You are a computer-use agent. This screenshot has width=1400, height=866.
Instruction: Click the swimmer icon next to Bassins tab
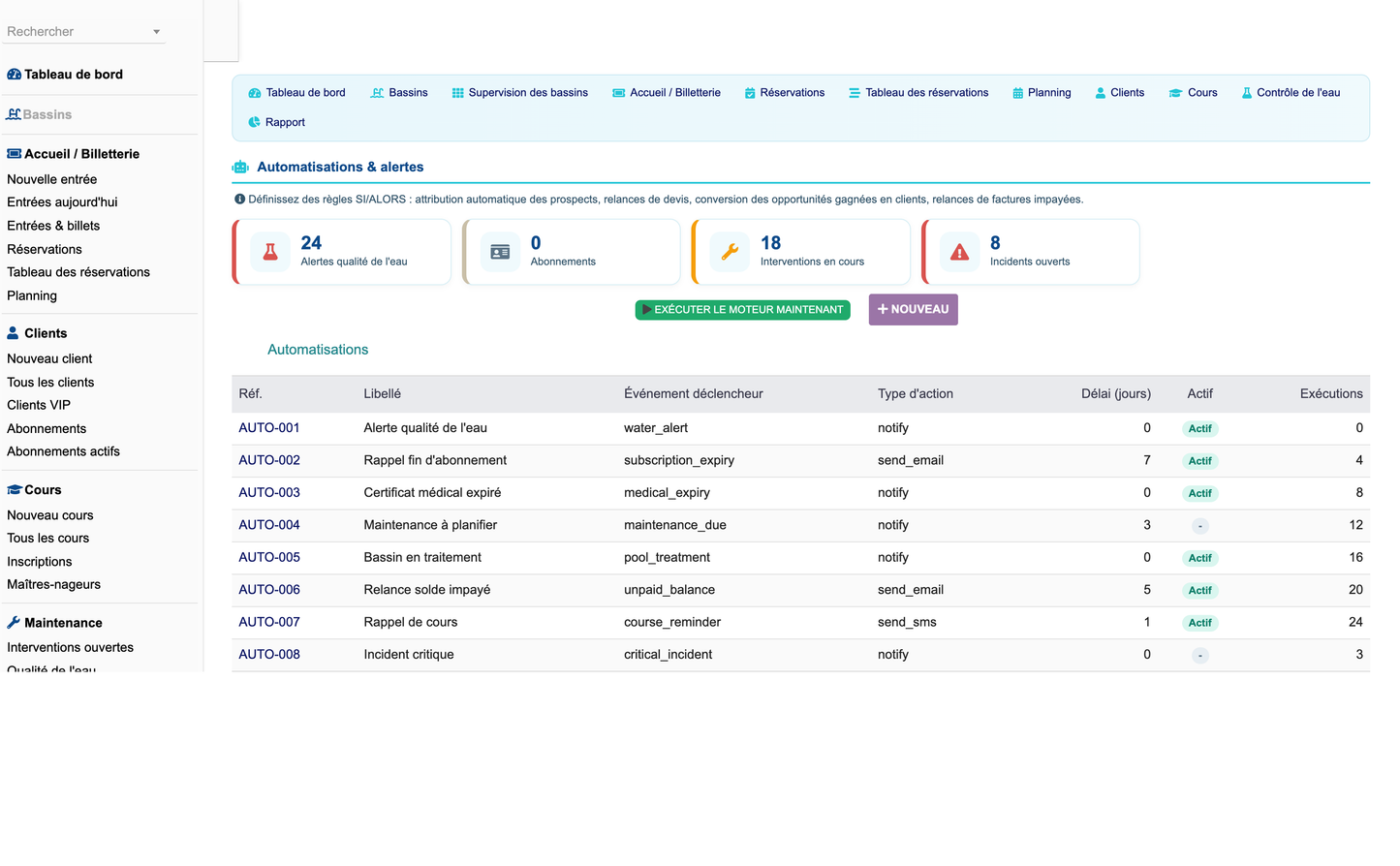[x=377, y=93]
